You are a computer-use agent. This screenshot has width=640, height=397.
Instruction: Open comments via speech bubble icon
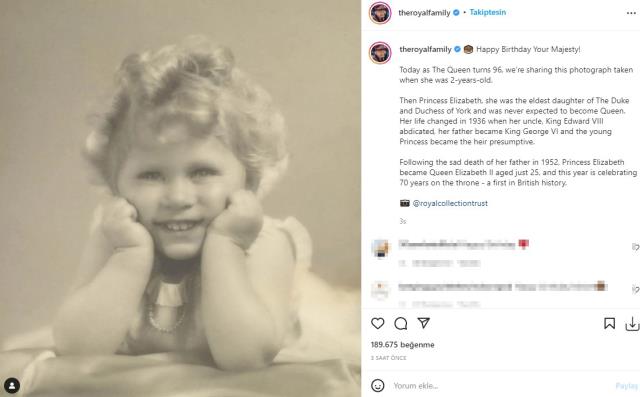(x=401, y=324)
